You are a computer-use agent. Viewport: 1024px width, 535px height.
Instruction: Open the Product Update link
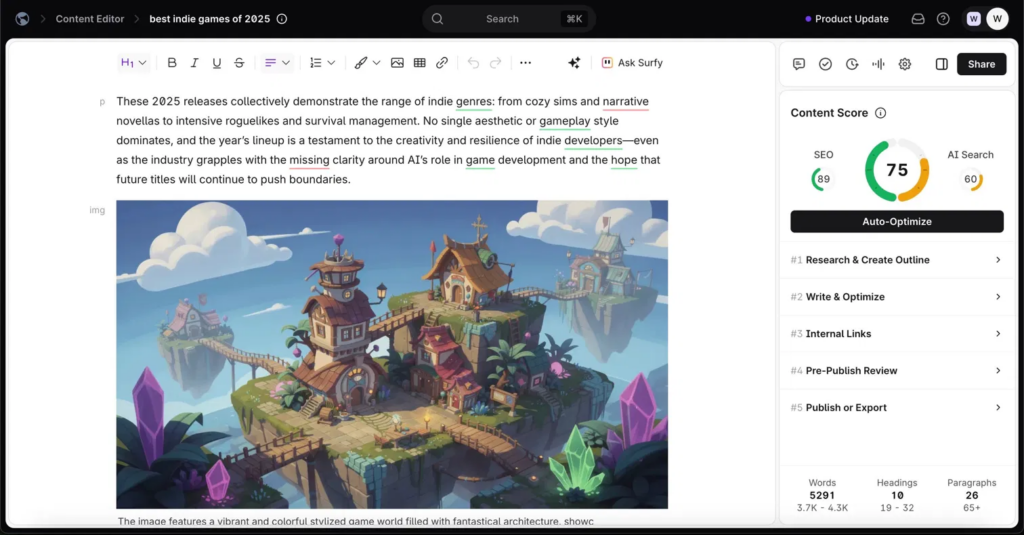point(846,19)
